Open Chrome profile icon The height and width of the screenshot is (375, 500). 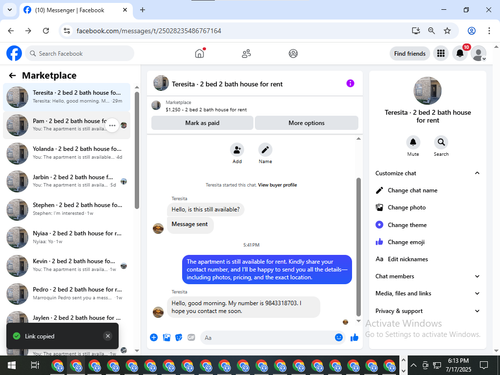pyautogui.click(x=471, y=31)
